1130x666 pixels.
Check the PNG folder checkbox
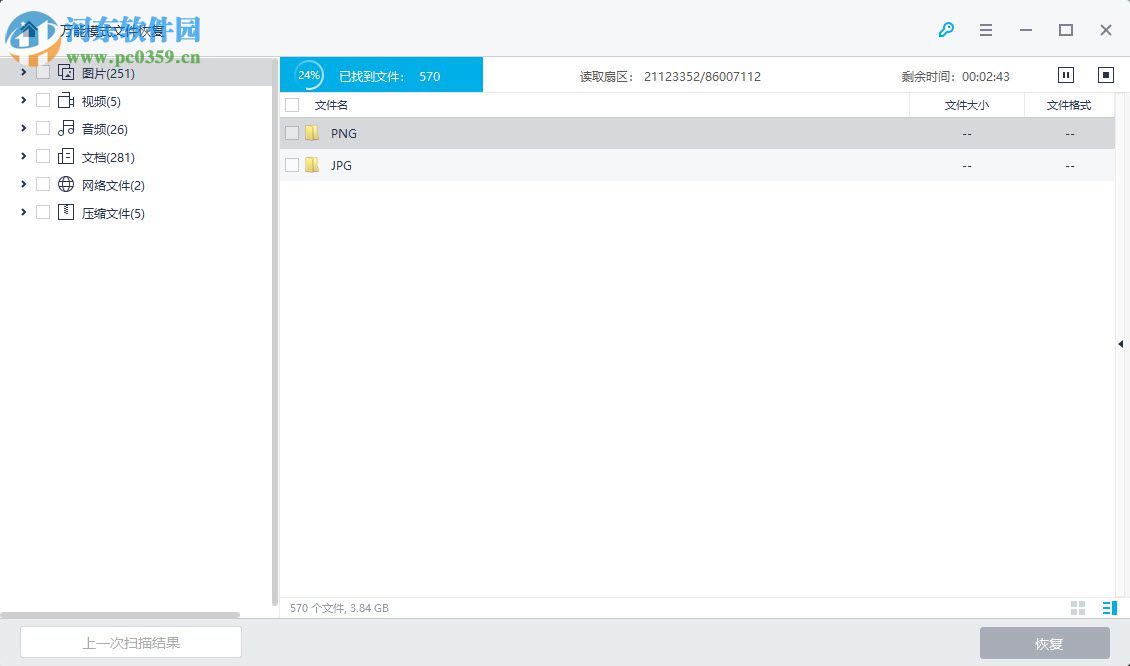tap(292, 133)
